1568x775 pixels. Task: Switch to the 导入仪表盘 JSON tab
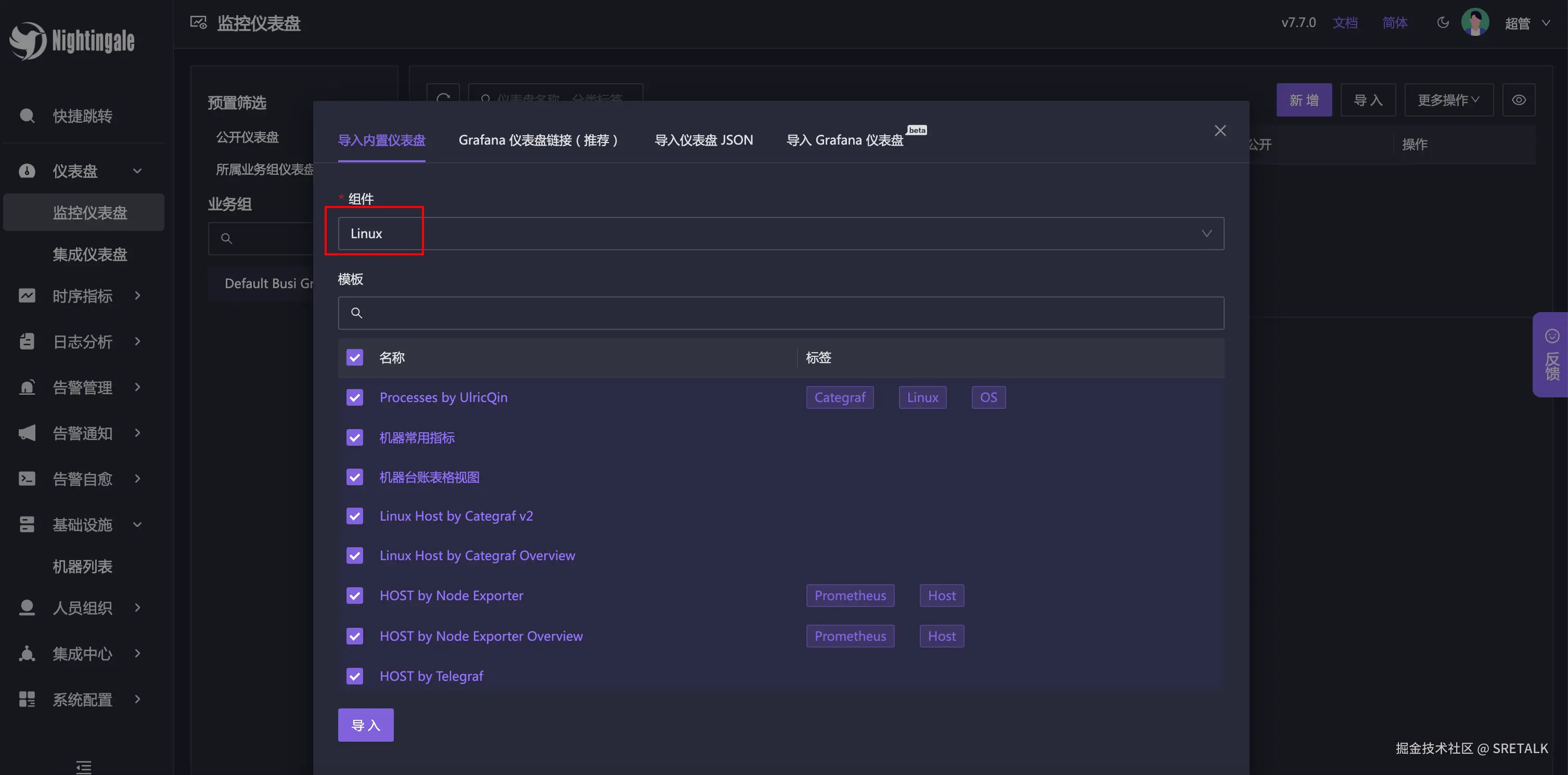tap(703, 139)
